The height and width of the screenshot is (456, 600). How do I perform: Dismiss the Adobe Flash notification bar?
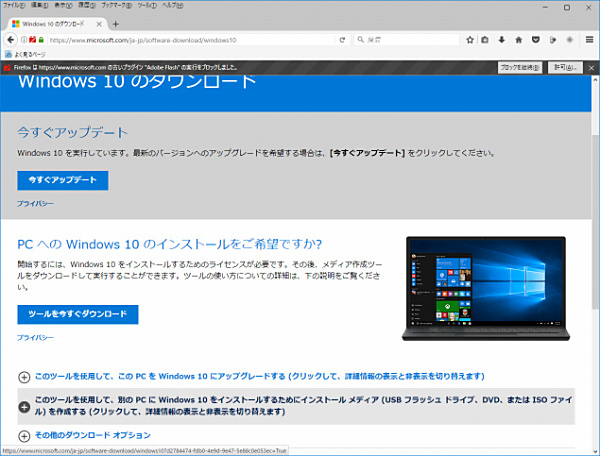591,68
